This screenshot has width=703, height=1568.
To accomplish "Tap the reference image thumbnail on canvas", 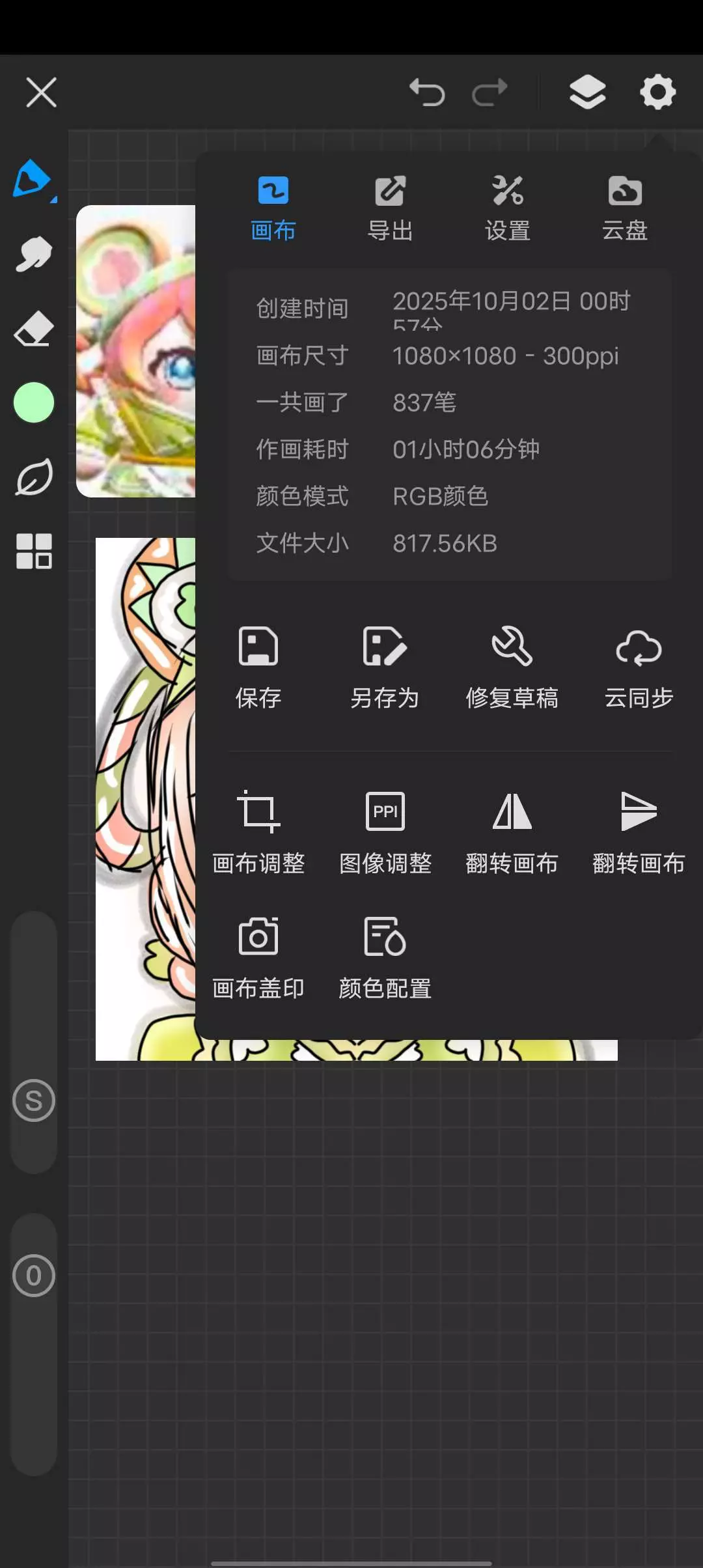I will coord(135,351).
